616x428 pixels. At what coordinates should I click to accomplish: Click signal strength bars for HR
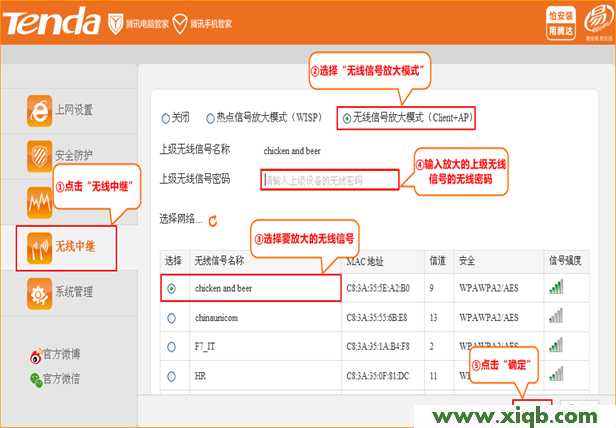tap(556, 374)
